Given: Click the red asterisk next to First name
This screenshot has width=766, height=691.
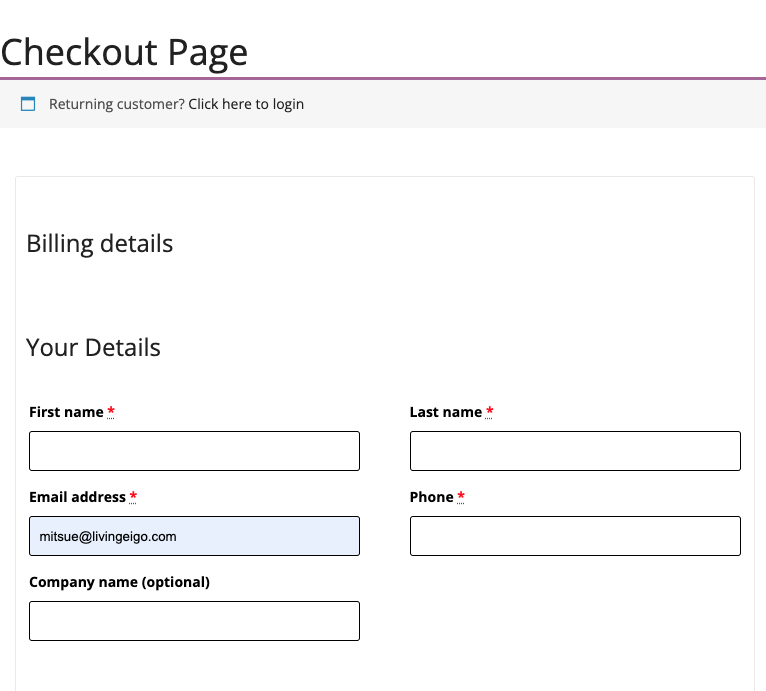Looking at the screenshot, I should pyautogui.click(x=111, y=411).
